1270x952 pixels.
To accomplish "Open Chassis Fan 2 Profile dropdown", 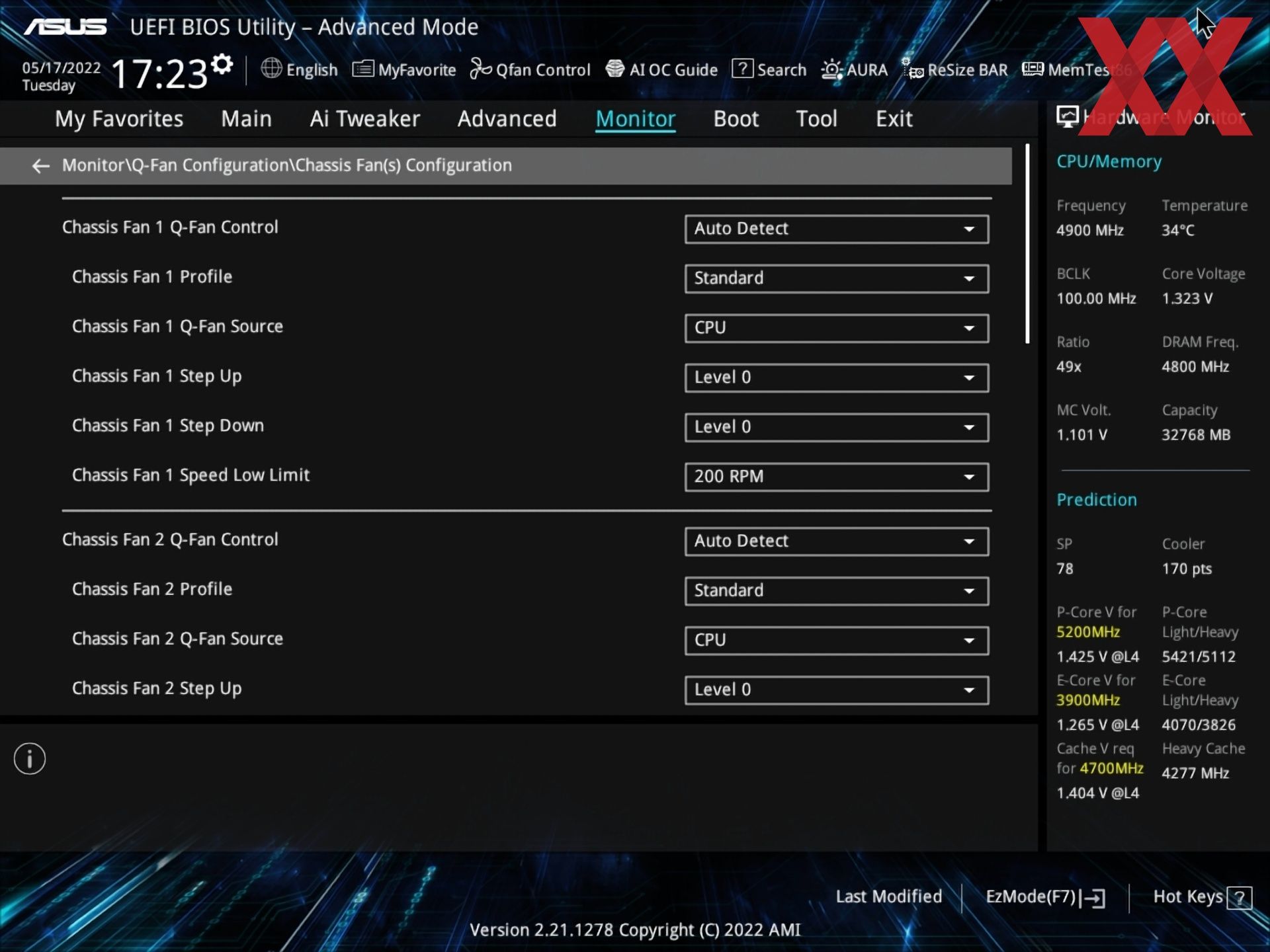I will click(x=837, y=591).
